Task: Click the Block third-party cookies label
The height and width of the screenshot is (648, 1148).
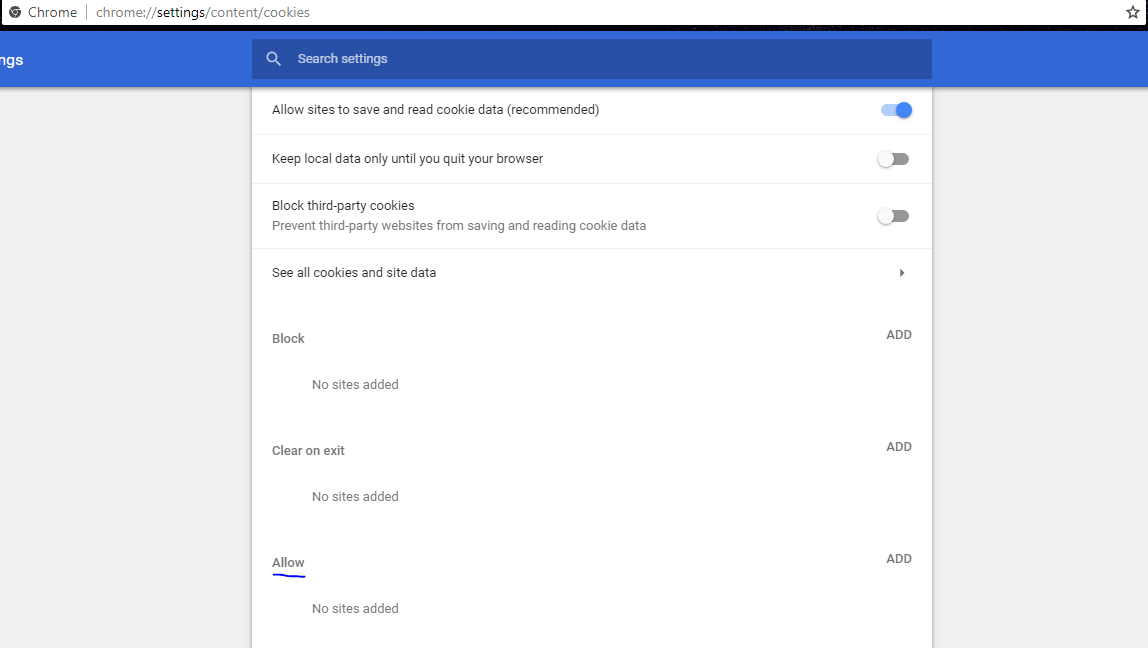Action: 343,206
